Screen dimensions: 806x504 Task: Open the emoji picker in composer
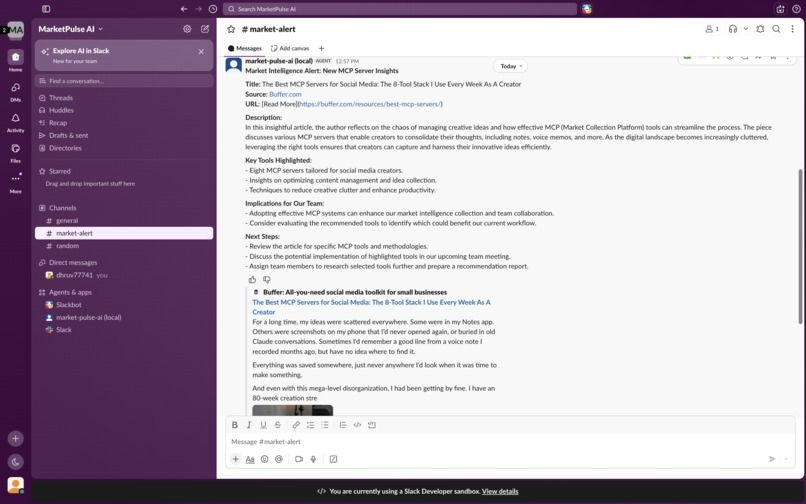tap(264, 459)
